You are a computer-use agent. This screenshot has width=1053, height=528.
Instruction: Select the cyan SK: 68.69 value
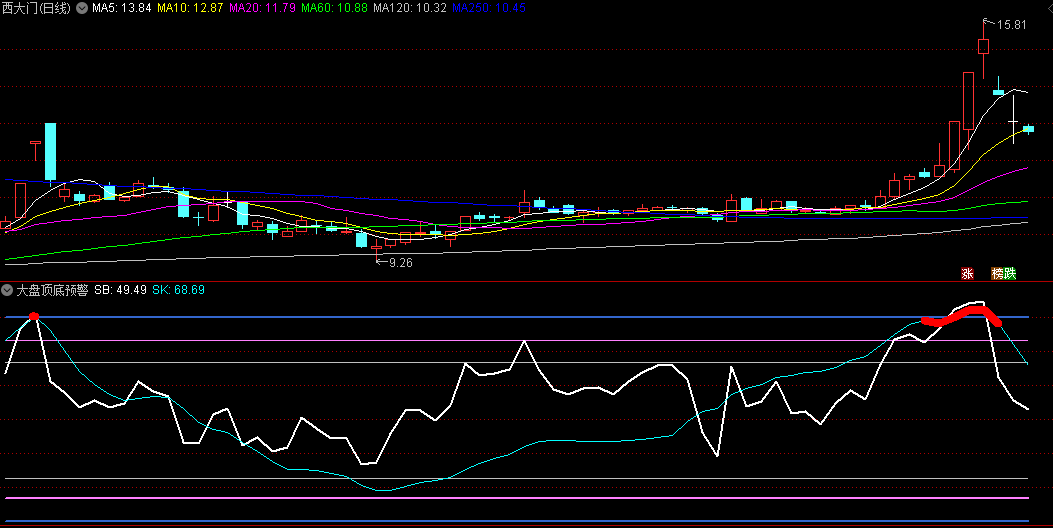(179, 290)
